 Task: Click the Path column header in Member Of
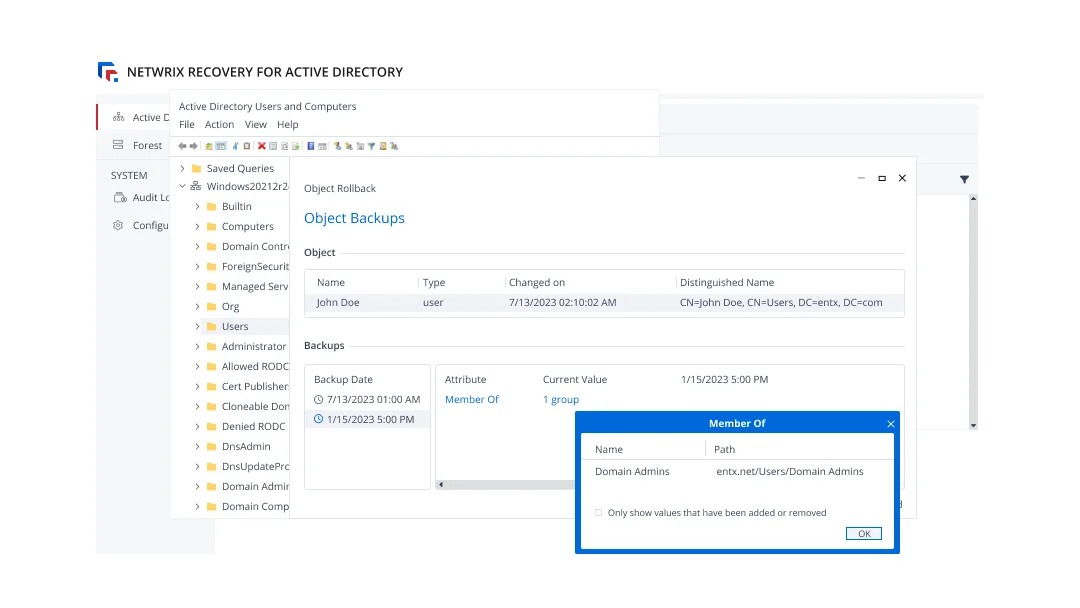(724, 449)
